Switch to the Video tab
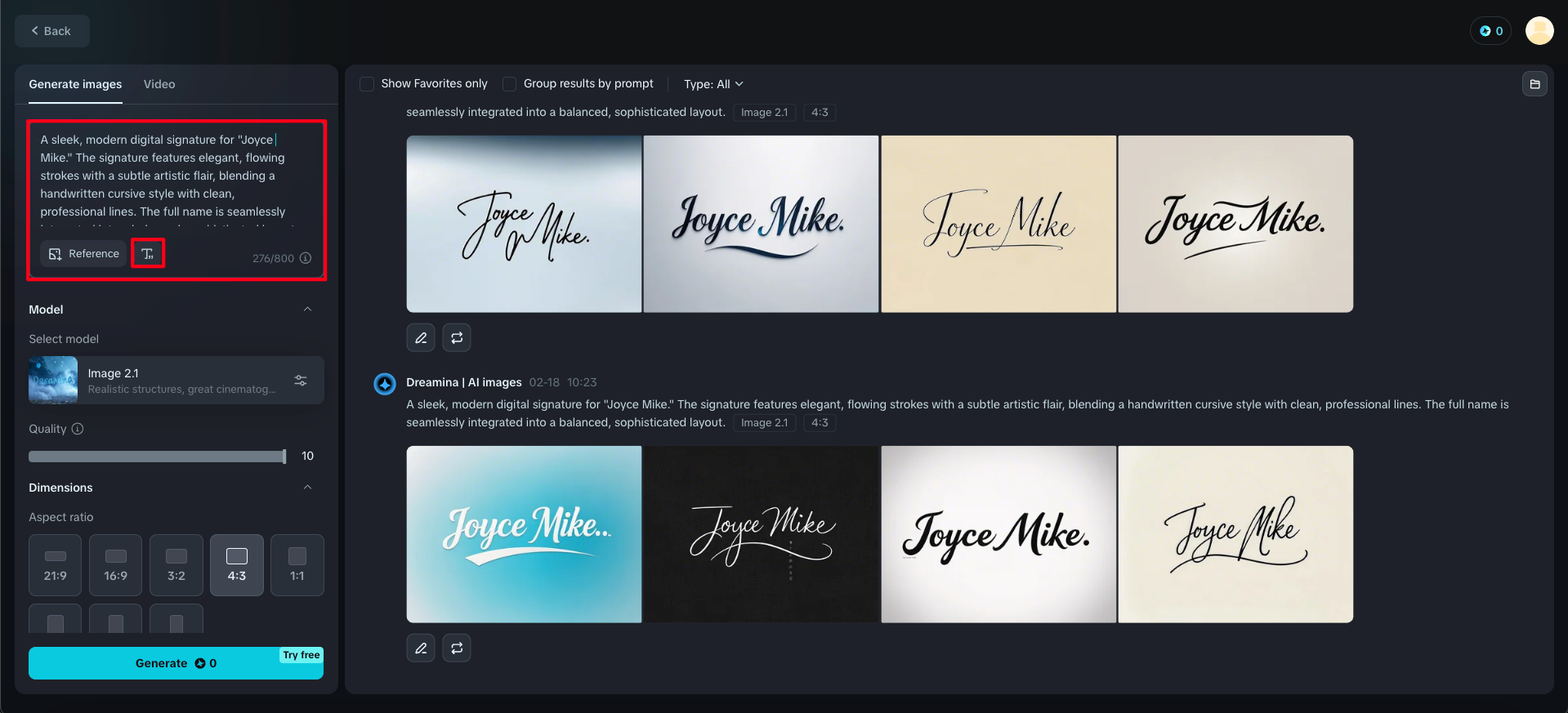 pyautogui.click(x=159, y=84)
